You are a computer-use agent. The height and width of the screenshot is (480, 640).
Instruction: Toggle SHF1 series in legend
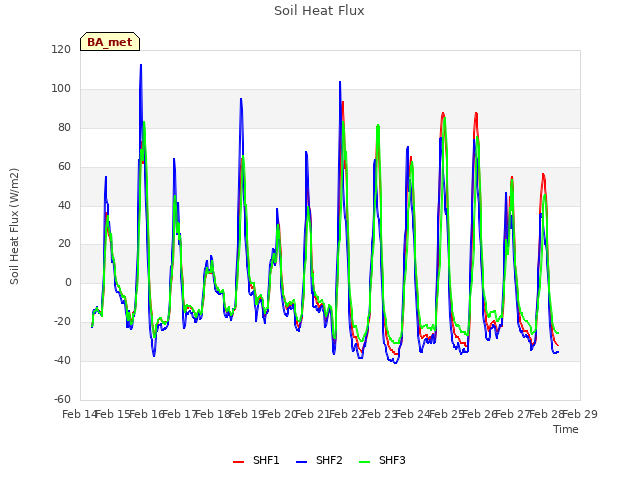pos(256,460)
